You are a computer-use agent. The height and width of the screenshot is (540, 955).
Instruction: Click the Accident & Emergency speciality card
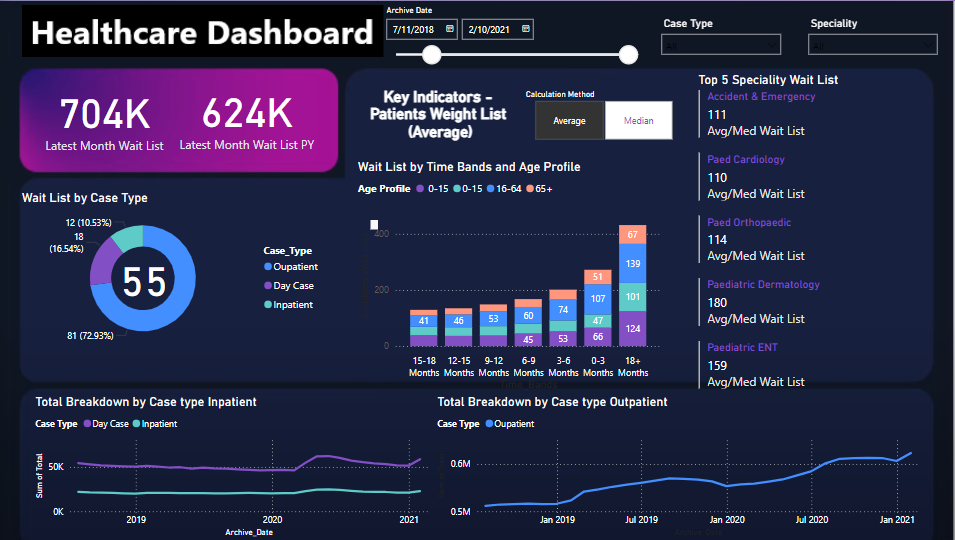coord(761,97)
